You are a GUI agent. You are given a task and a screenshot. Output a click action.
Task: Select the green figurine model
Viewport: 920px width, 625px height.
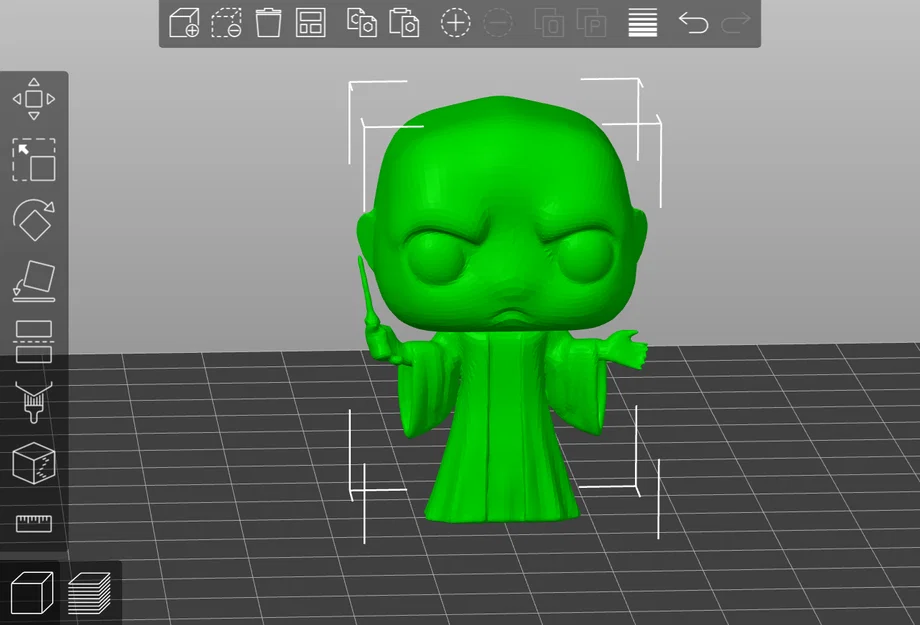pyautogui.click(x=500, y=300)
